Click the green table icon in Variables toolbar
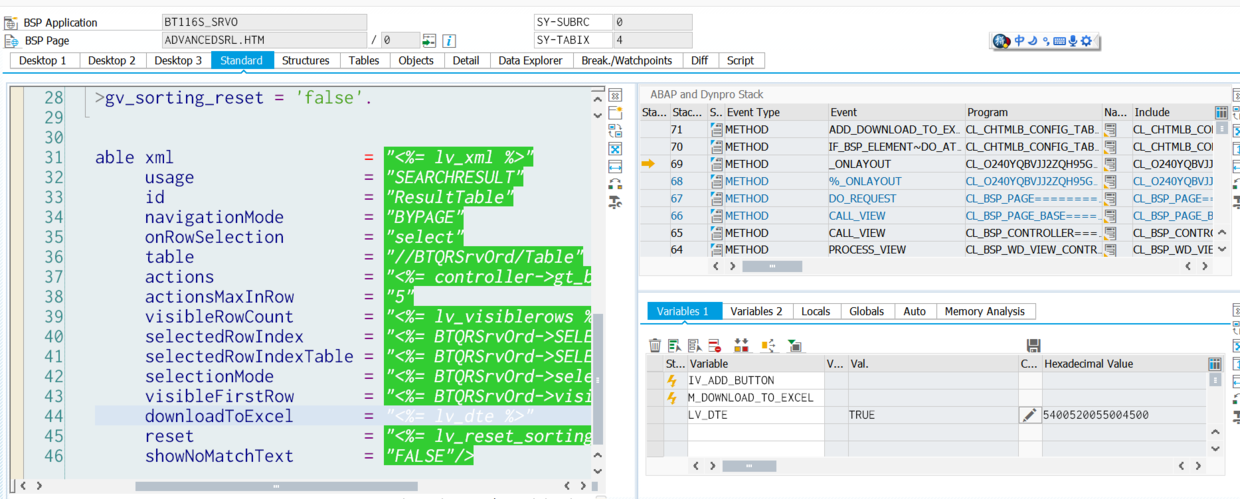The width and height of the screenshot is (1240, 499). pyautogui.click(x=795, y=345)
